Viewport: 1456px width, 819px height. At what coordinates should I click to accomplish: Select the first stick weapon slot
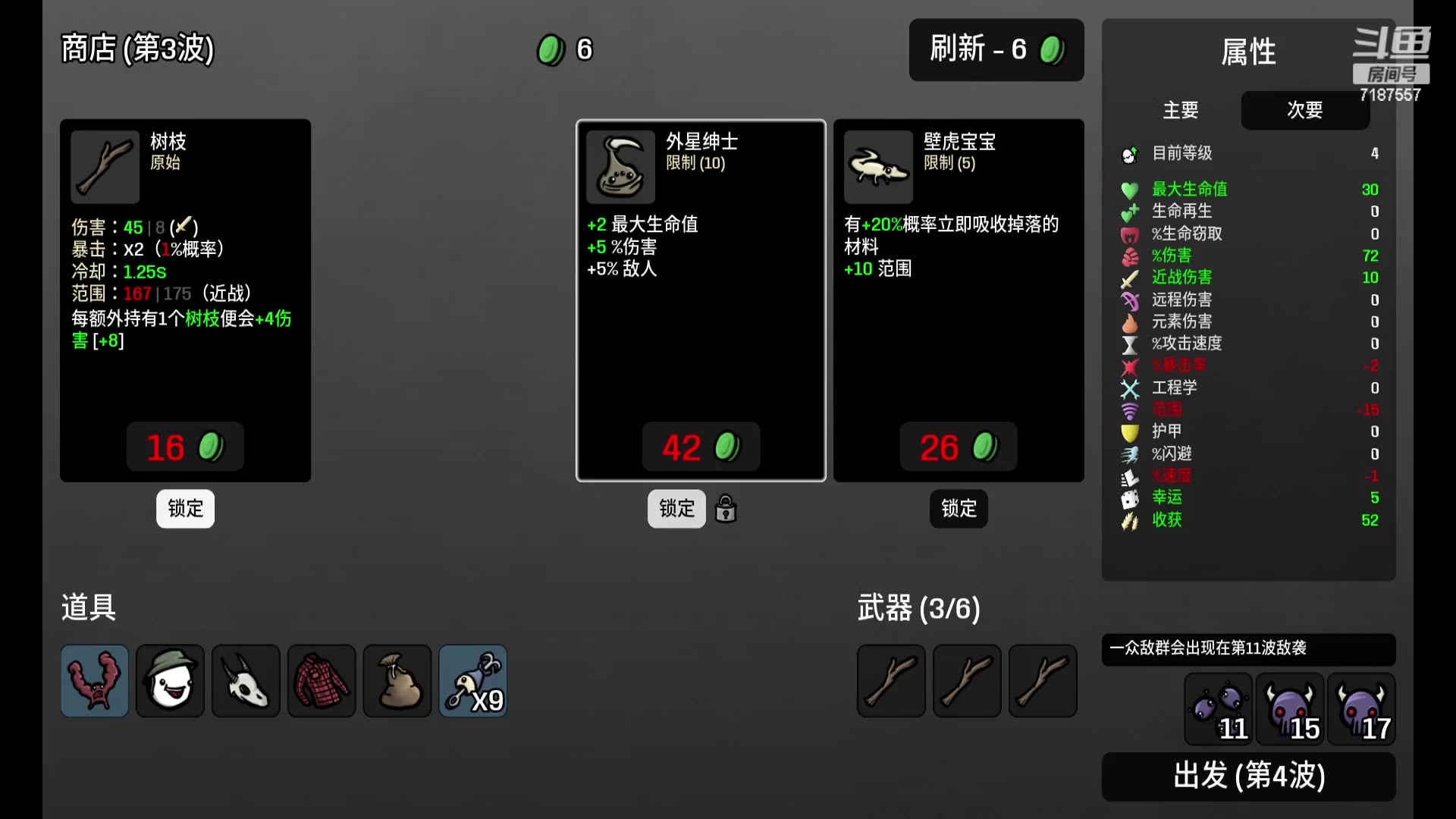891,680
